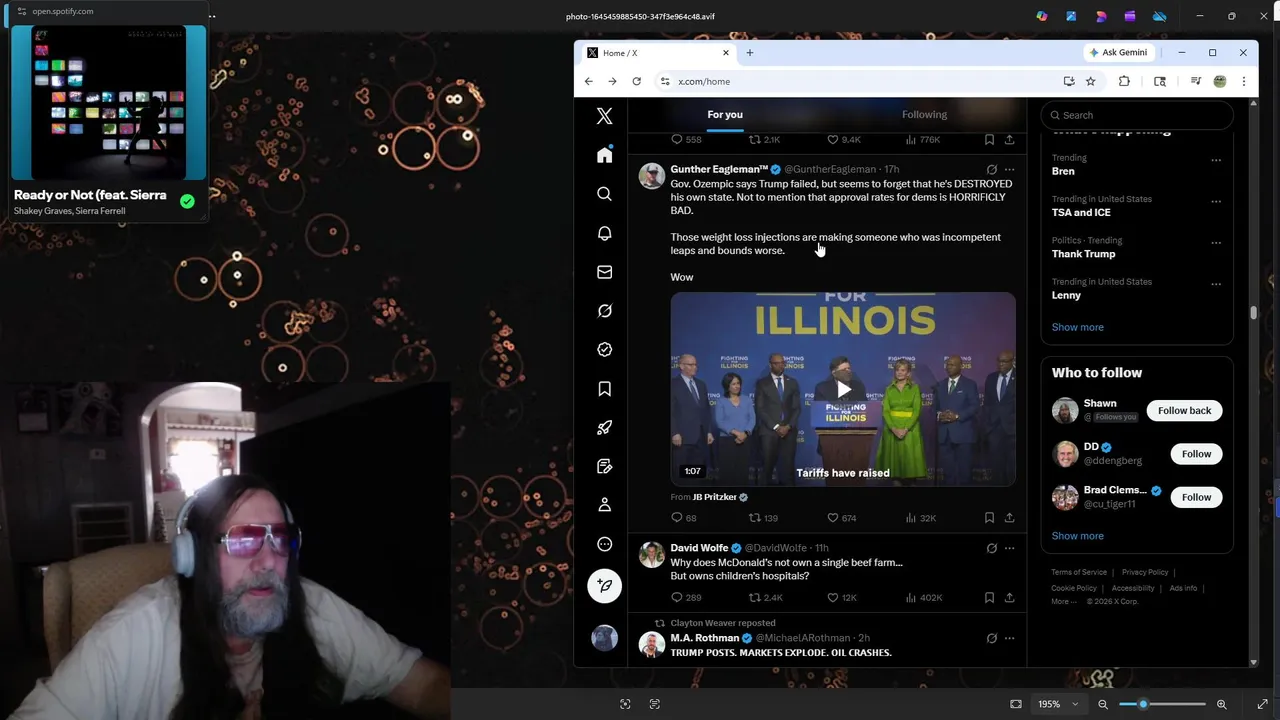Switch to the Following tab

(924, 114)
